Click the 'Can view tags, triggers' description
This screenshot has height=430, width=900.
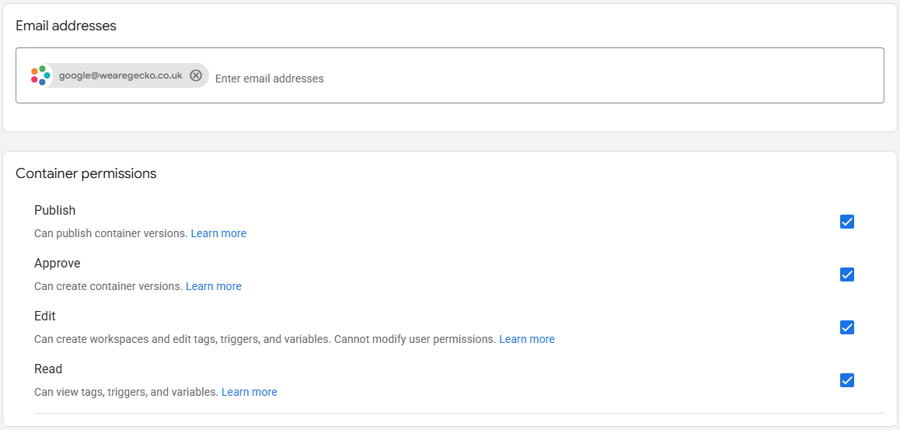[x=126, y=392]
